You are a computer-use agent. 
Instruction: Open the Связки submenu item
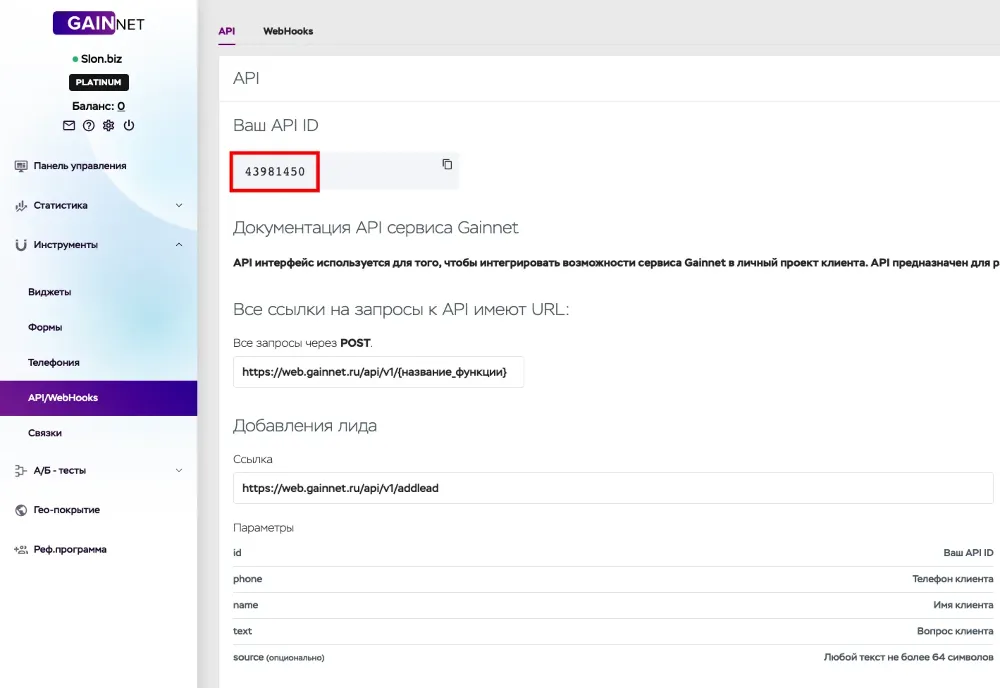tap(45, 433)
